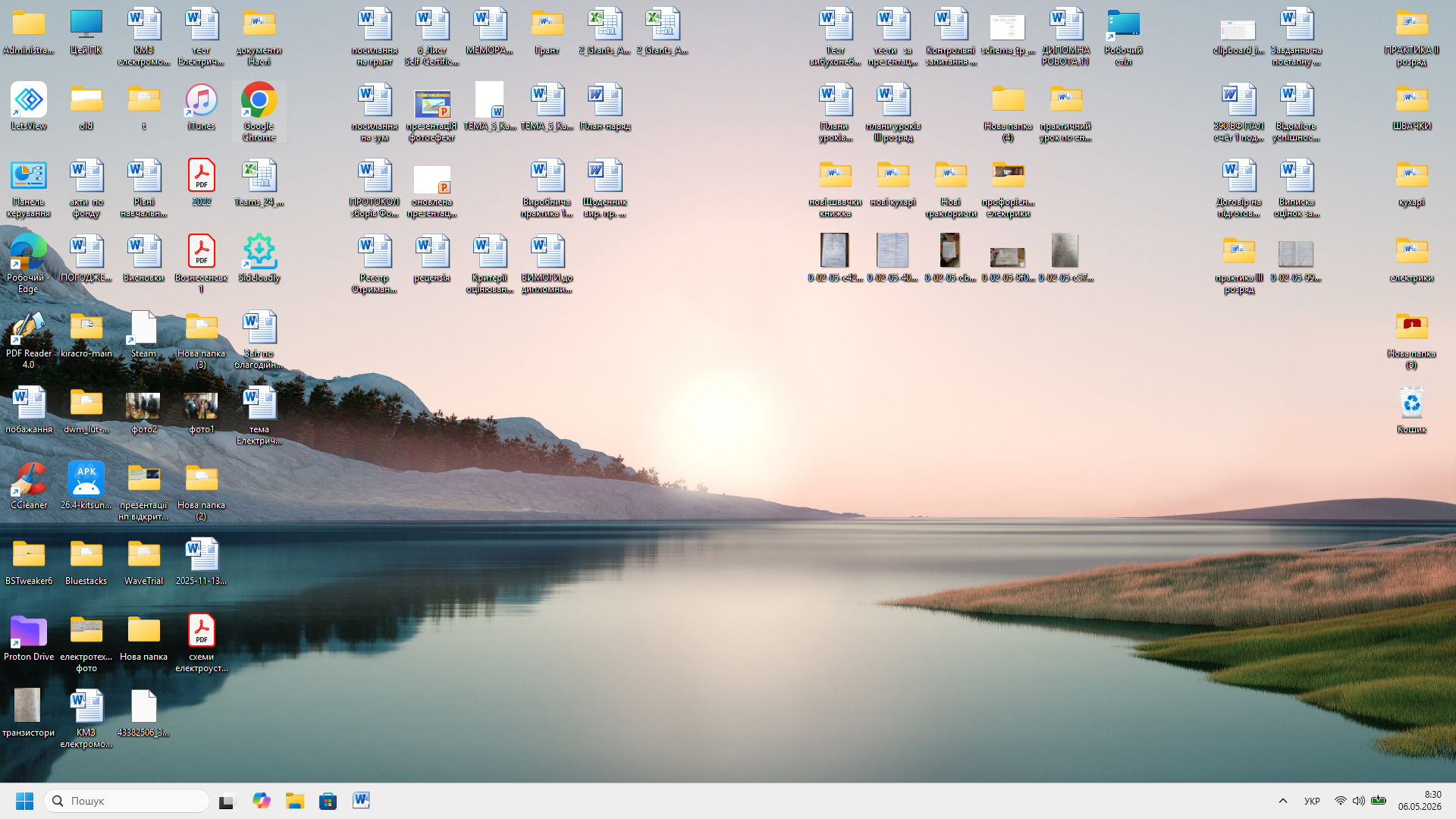
Task: Open the Google Chrome desktop shortcut
Action: (259, 111)
